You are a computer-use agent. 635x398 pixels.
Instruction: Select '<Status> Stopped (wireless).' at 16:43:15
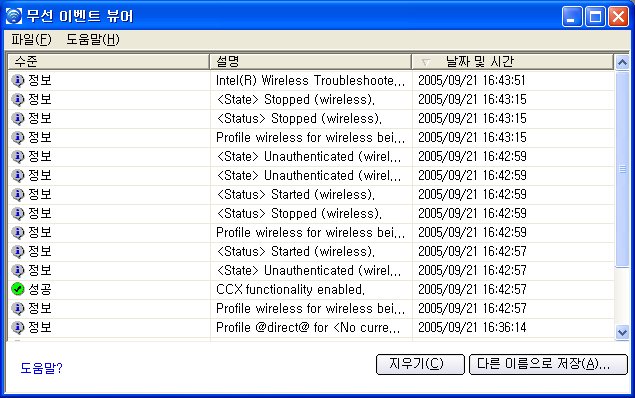pyautogui.click(x=299, y=119)
